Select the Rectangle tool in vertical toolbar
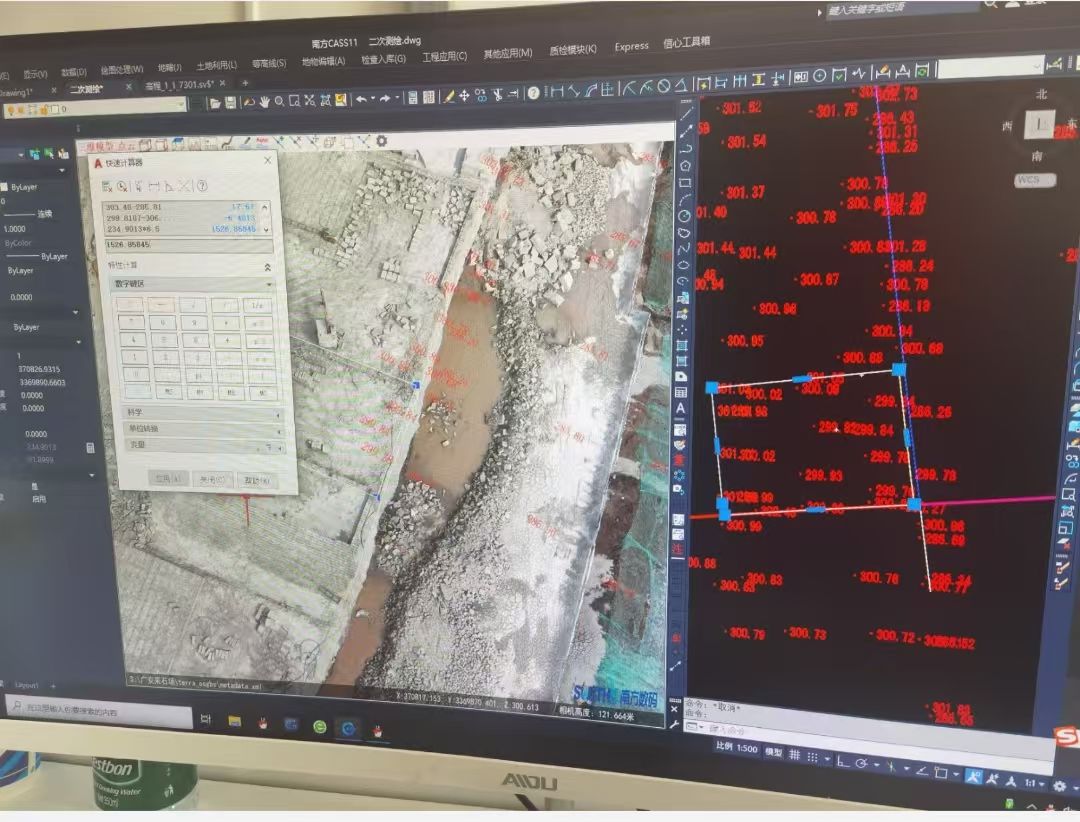 click(685, 183)
